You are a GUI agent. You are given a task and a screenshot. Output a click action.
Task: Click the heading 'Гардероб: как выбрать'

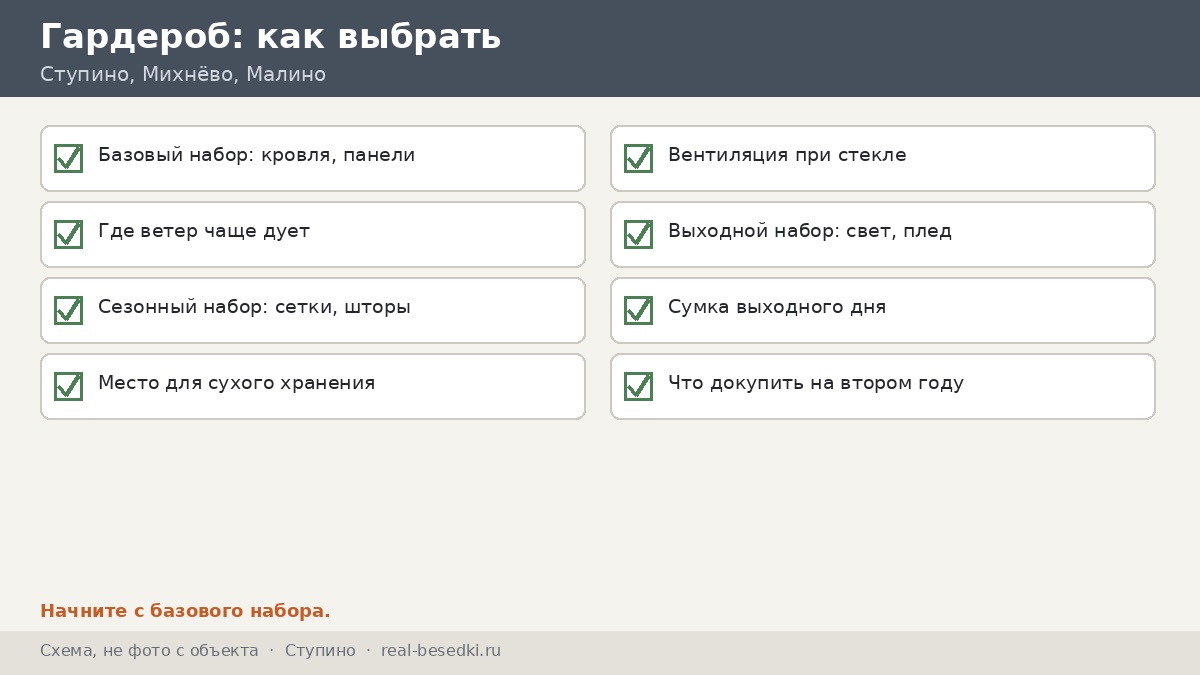pyautogui.click(x=270, y=36)
